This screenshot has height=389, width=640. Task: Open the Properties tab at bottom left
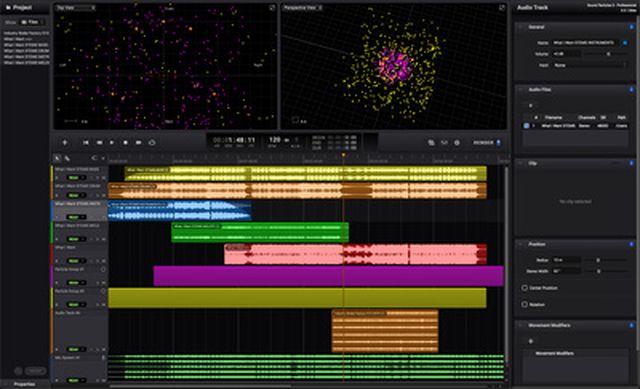pos(24,384)
